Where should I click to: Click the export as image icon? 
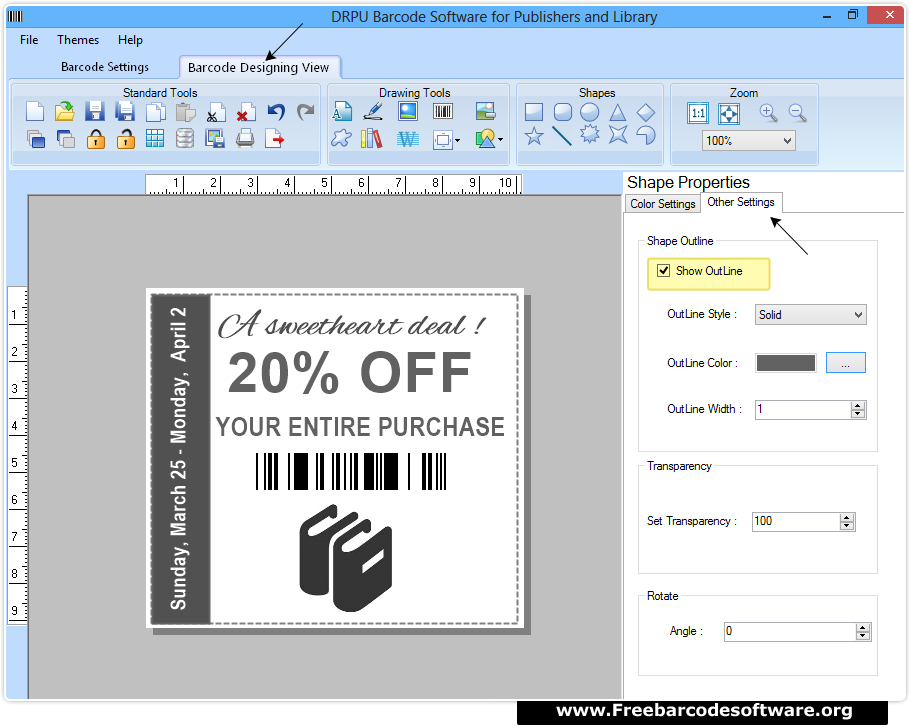coord(215,139)
